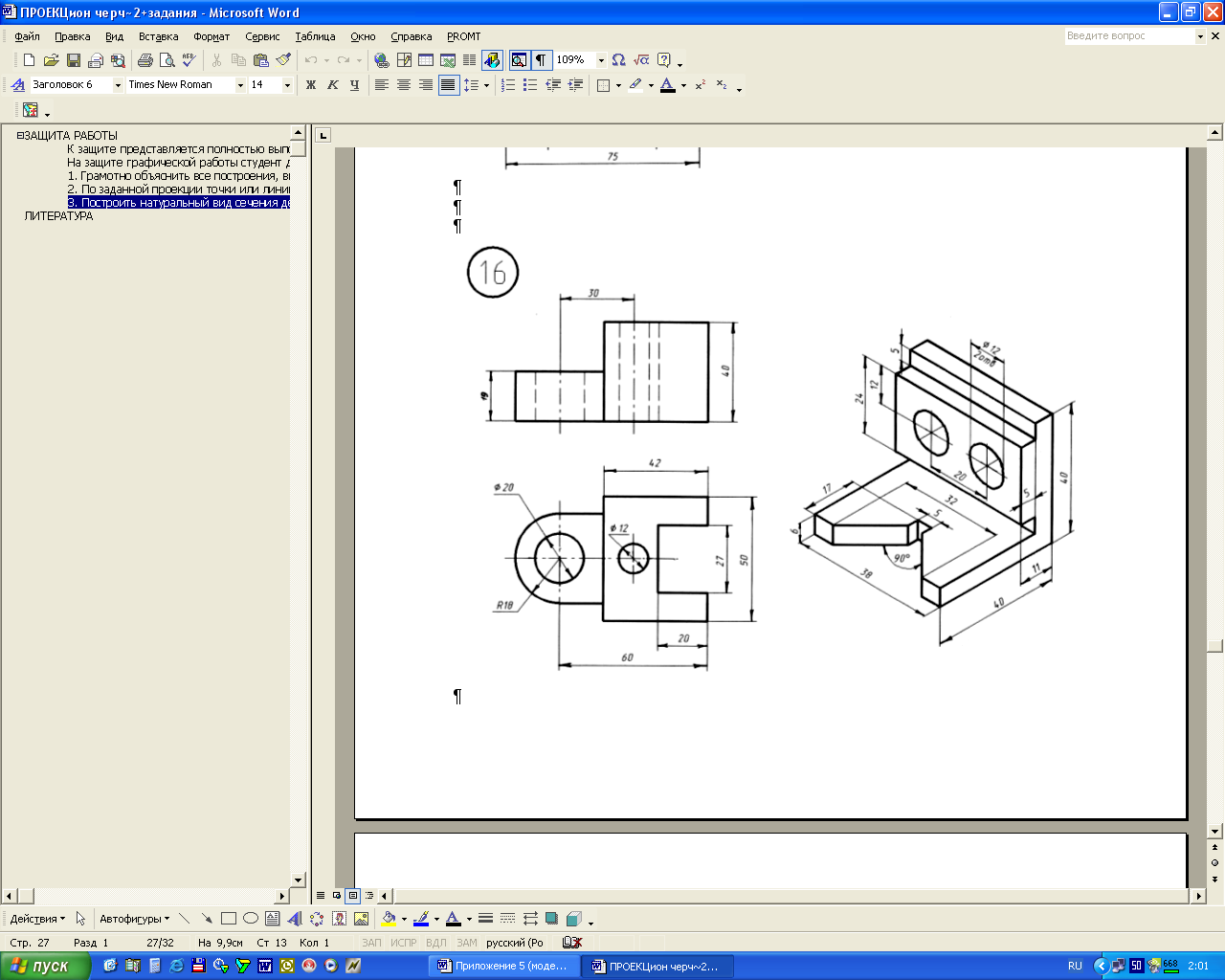Activate Format Painter brush
1225x980 pixels.
pos(283,60)
